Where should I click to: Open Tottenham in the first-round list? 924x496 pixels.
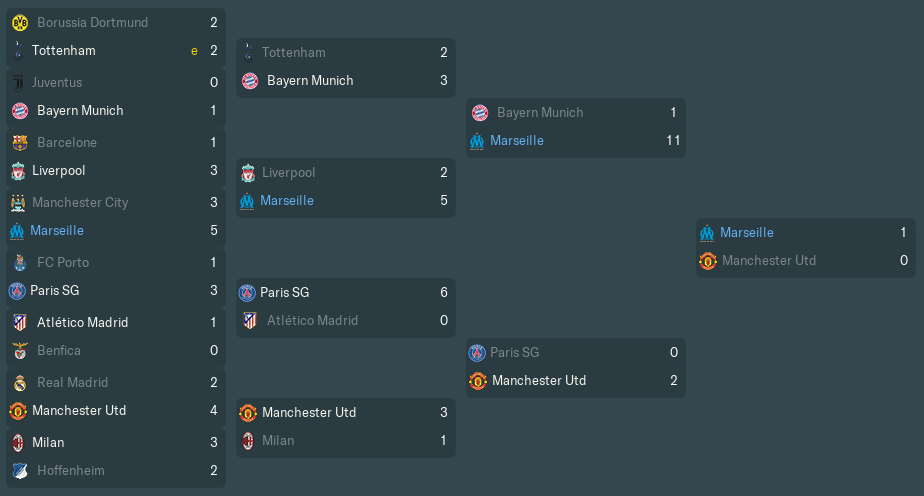coord(64,51)
